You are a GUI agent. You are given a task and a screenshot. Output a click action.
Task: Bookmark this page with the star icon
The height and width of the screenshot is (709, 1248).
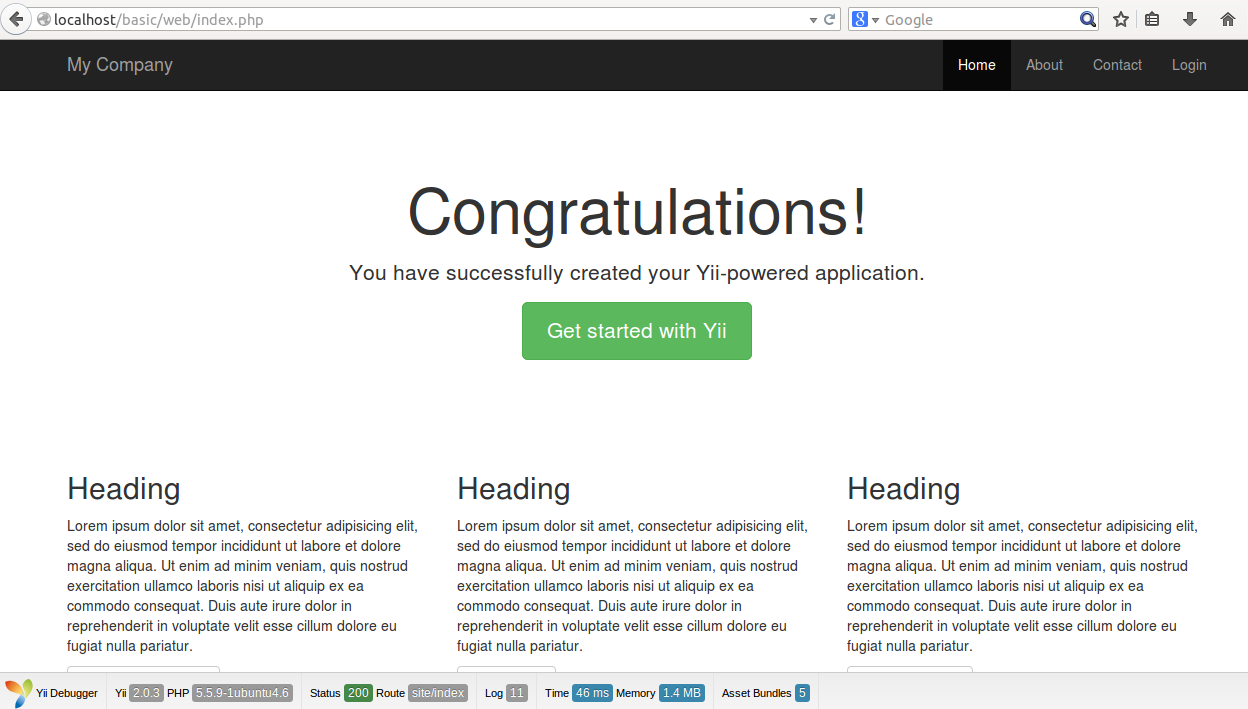pyautogui.click(x=1120, y=18)
